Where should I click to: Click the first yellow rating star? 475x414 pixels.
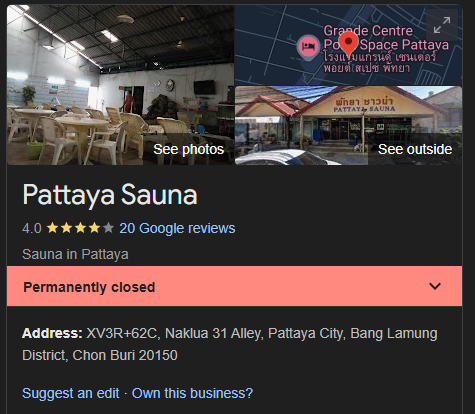[x=52, y=228]
